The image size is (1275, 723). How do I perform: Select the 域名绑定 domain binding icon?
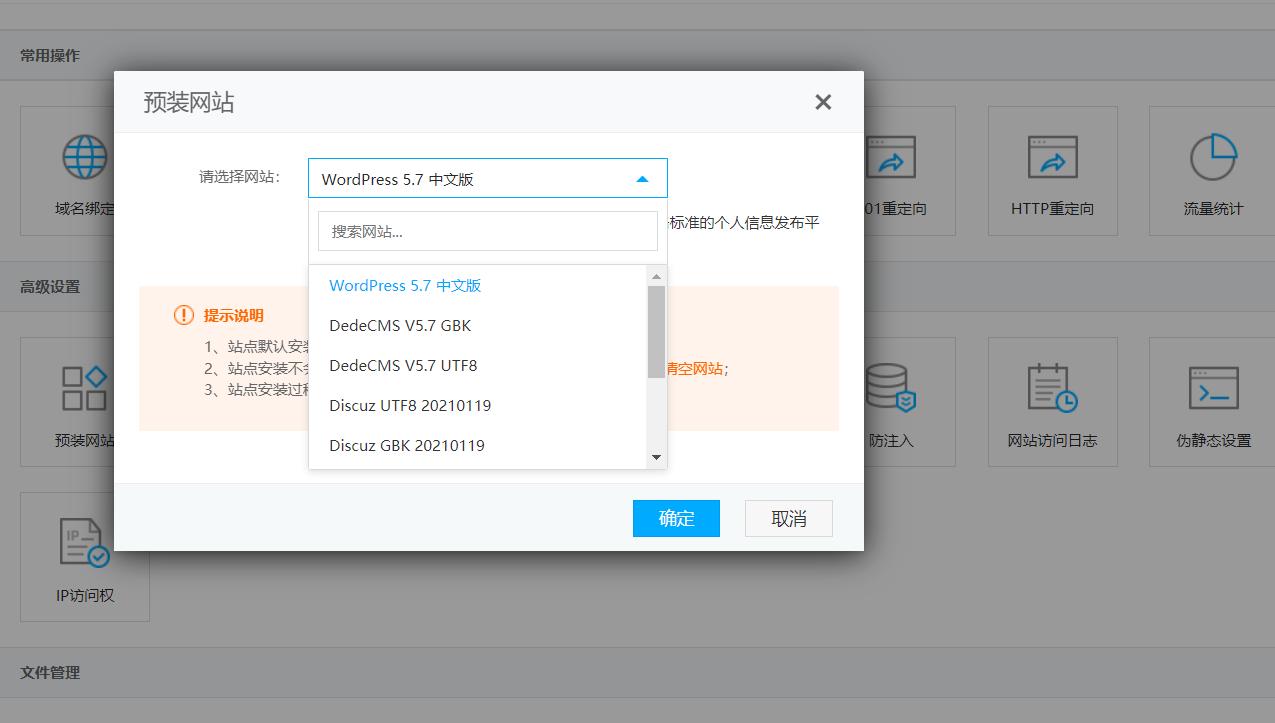[x=84, y=170]
